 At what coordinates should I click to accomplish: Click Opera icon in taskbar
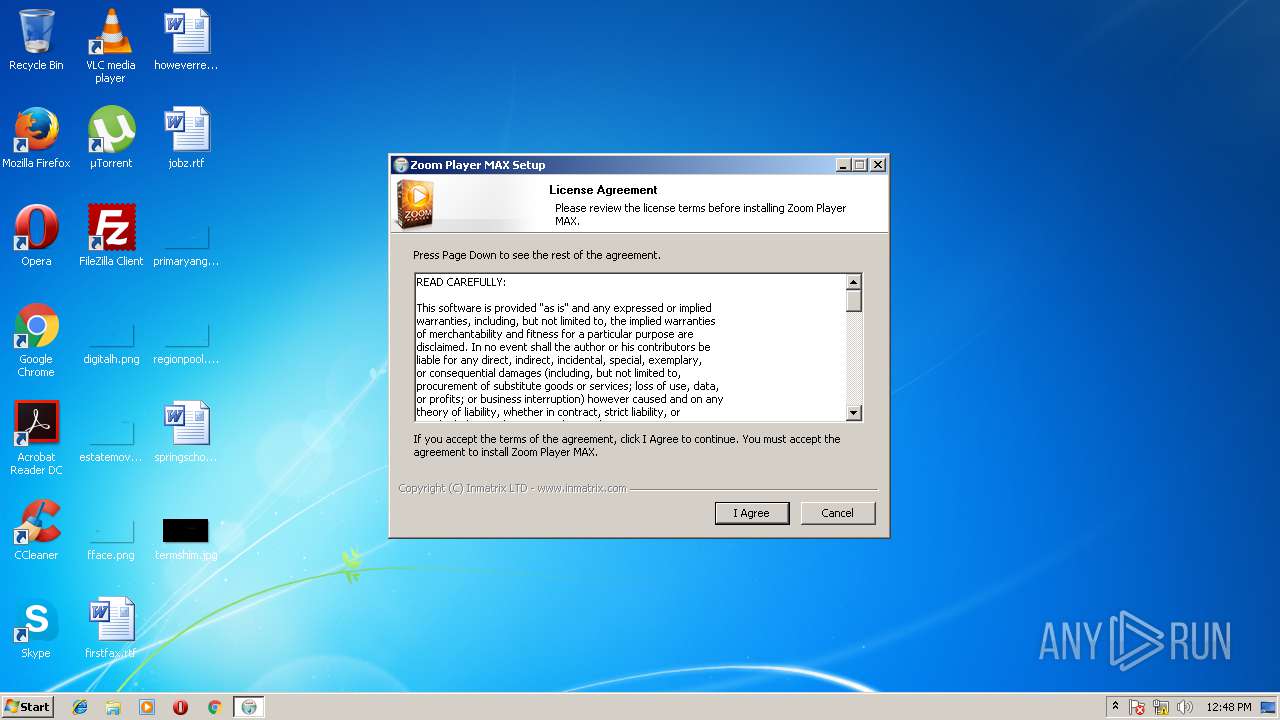click(181, 707)
